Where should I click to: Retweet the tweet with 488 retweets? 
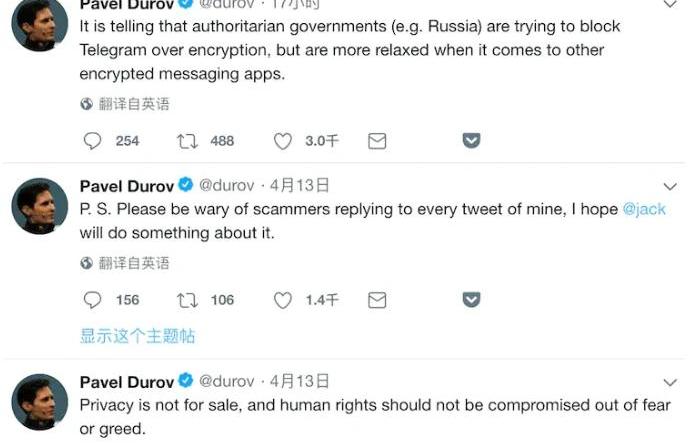tap(187, 141)
